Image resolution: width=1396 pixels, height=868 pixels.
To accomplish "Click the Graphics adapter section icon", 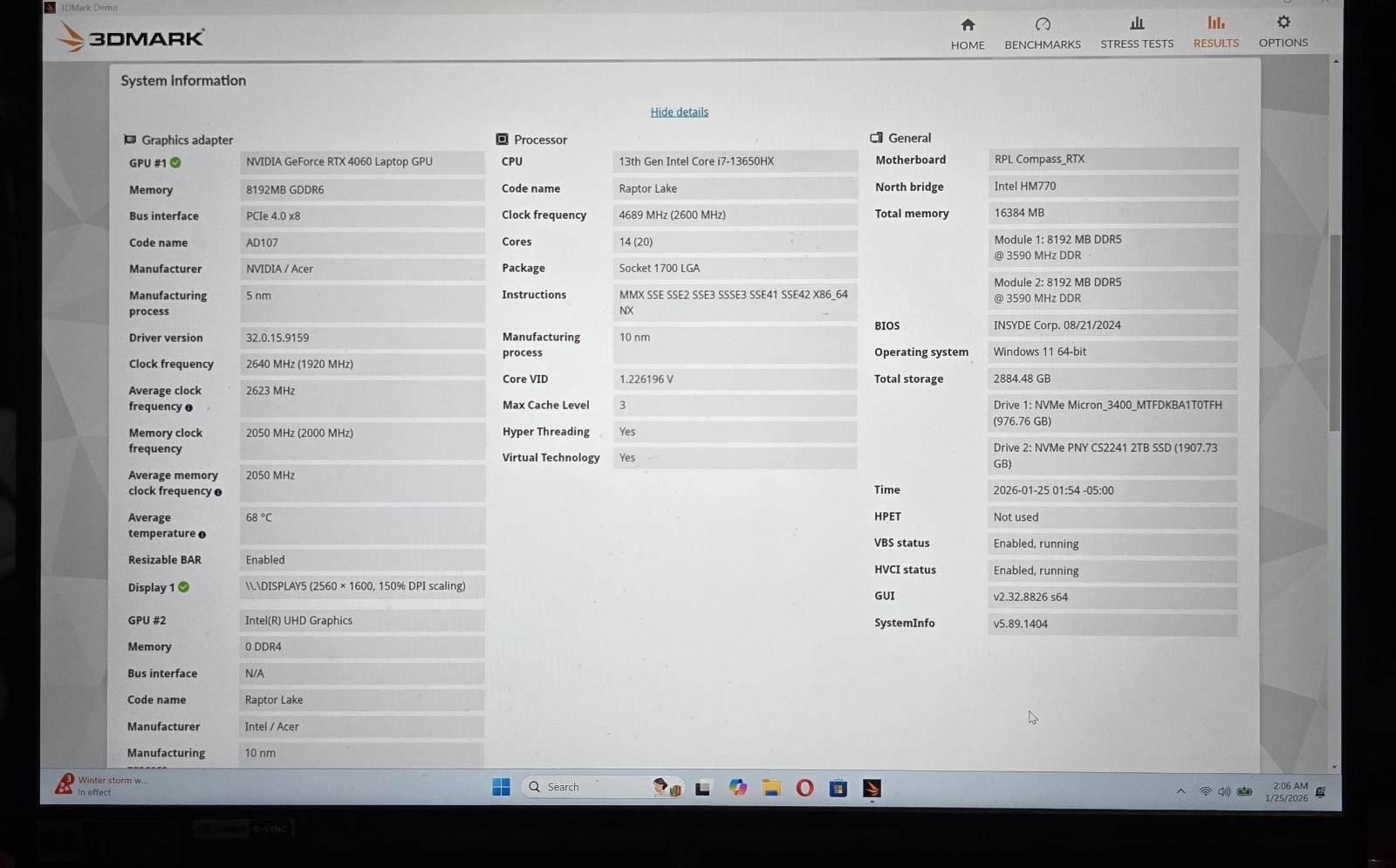I will 130,140.
